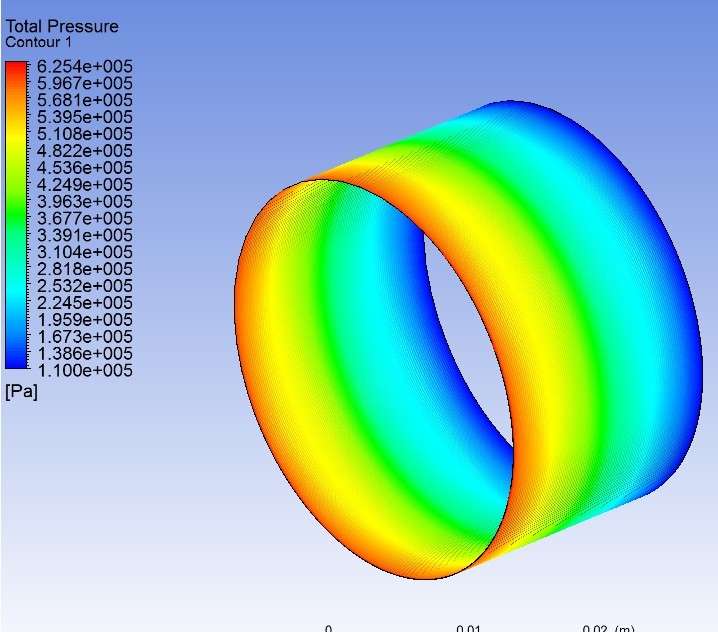
Task: Select legend value 2.245e+005
Action: [85, 303]
